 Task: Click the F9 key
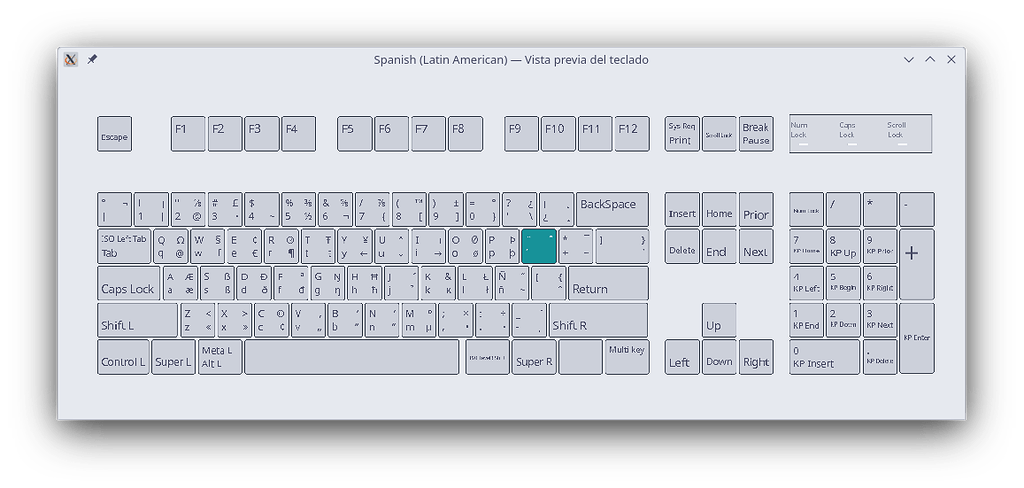pos(522,134)
